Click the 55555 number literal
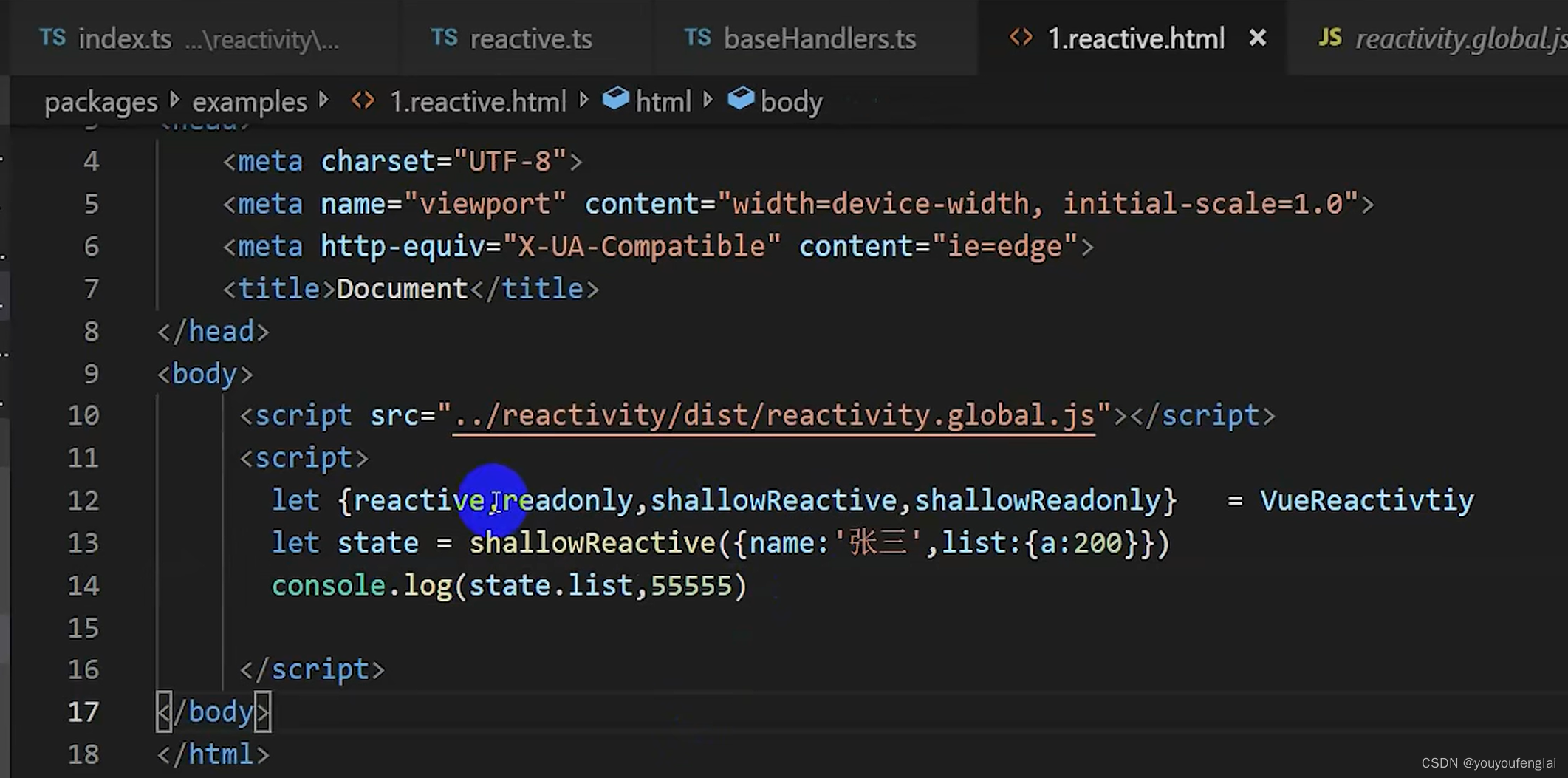Viewport: 1568px width, 778px height. [691, 586]
